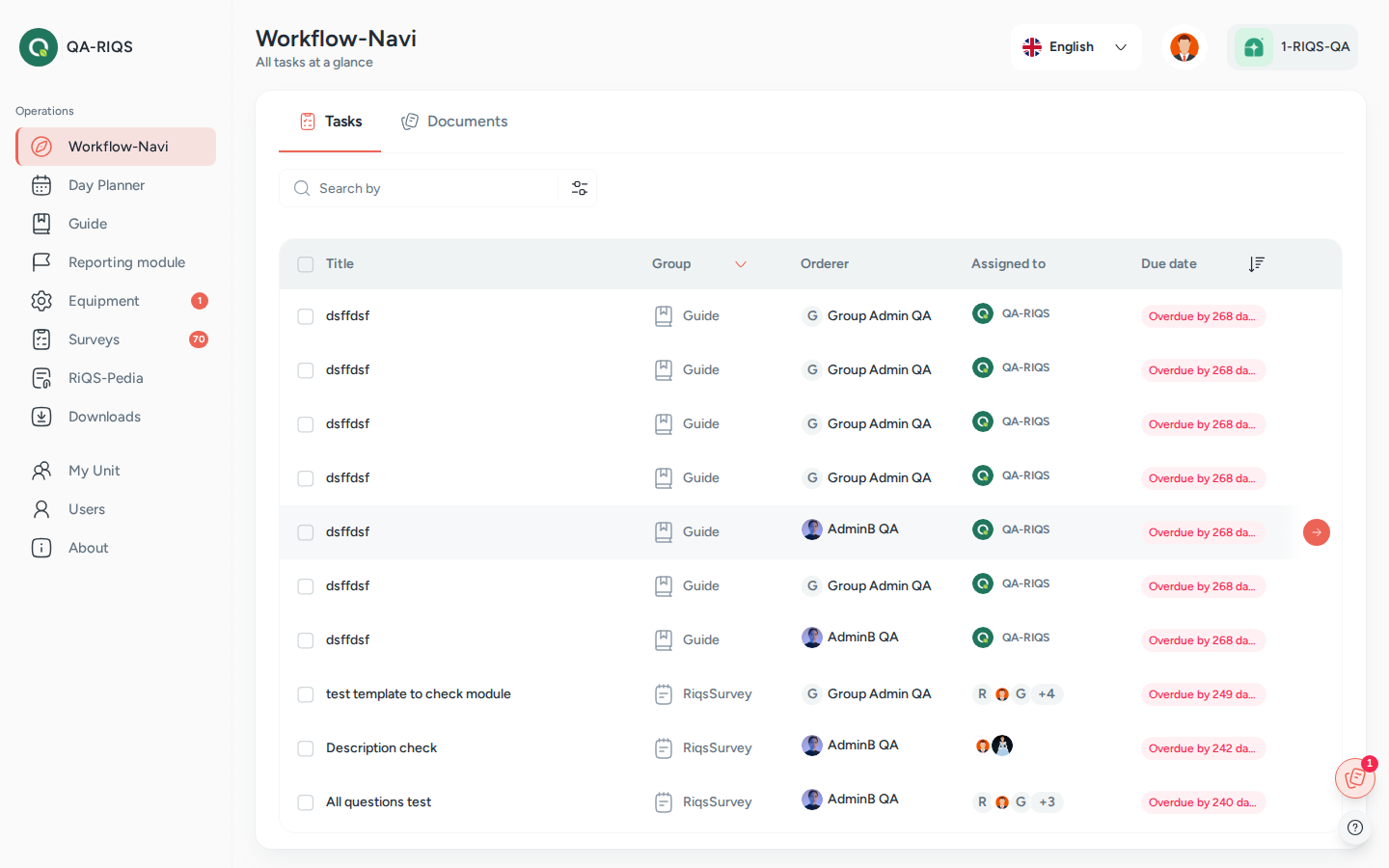
Task: Click the Equipment gear icon
Action: 41,301
